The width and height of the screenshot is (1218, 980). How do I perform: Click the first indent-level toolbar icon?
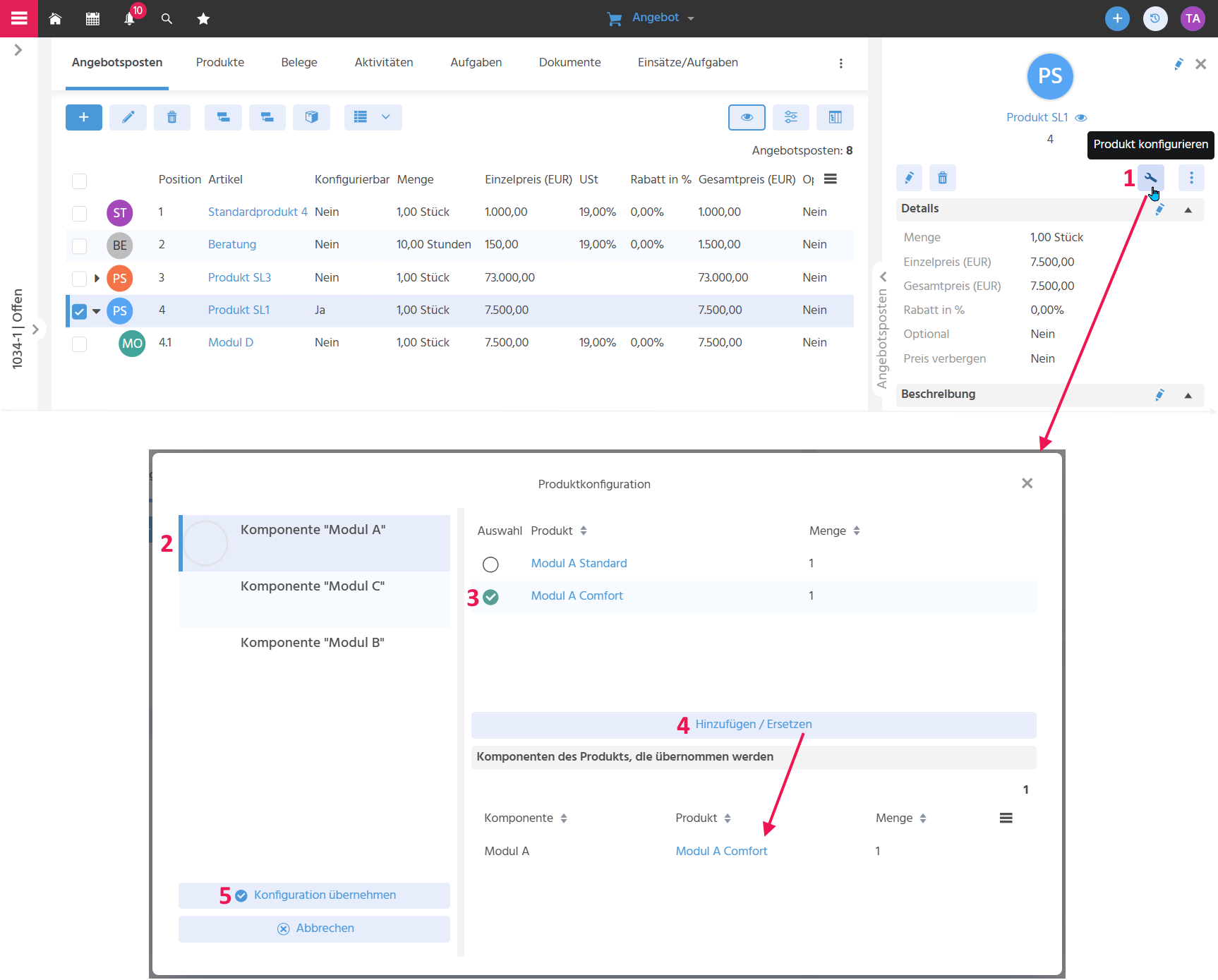point(223,117)
